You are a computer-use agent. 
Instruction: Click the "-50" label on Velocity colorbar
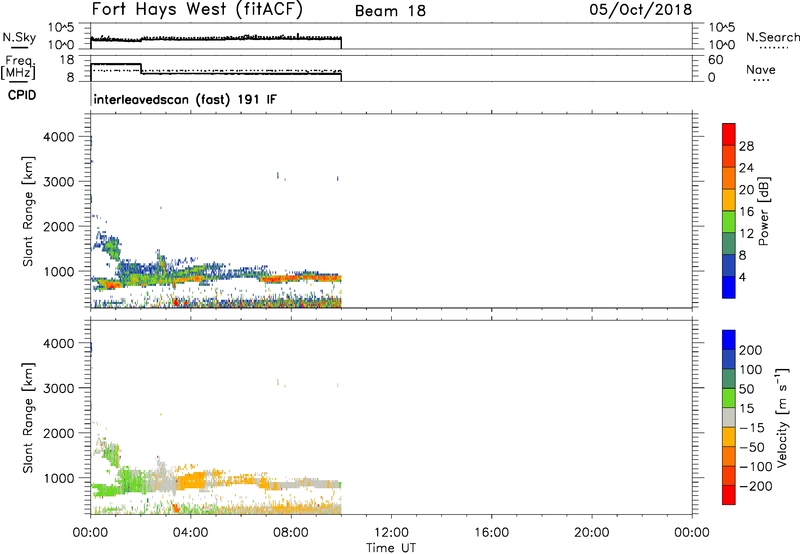click(x=752, y=447)
